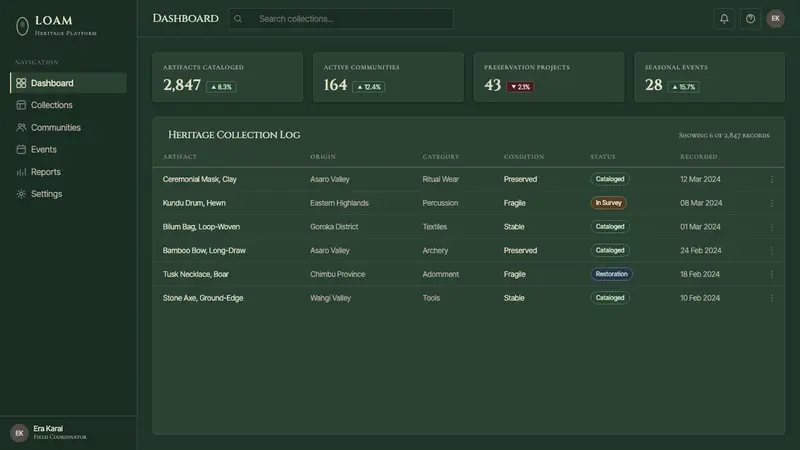Sort by Recorded column header

(x=698, y=157)
